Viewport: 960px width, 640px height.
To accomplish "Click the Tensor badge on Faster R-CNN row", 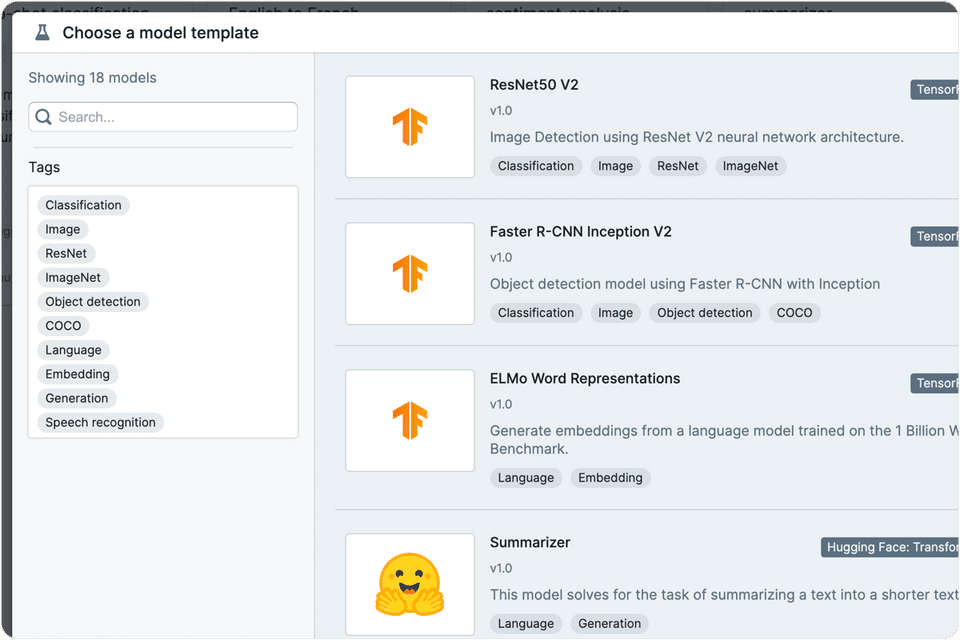I will click(934, 236).
